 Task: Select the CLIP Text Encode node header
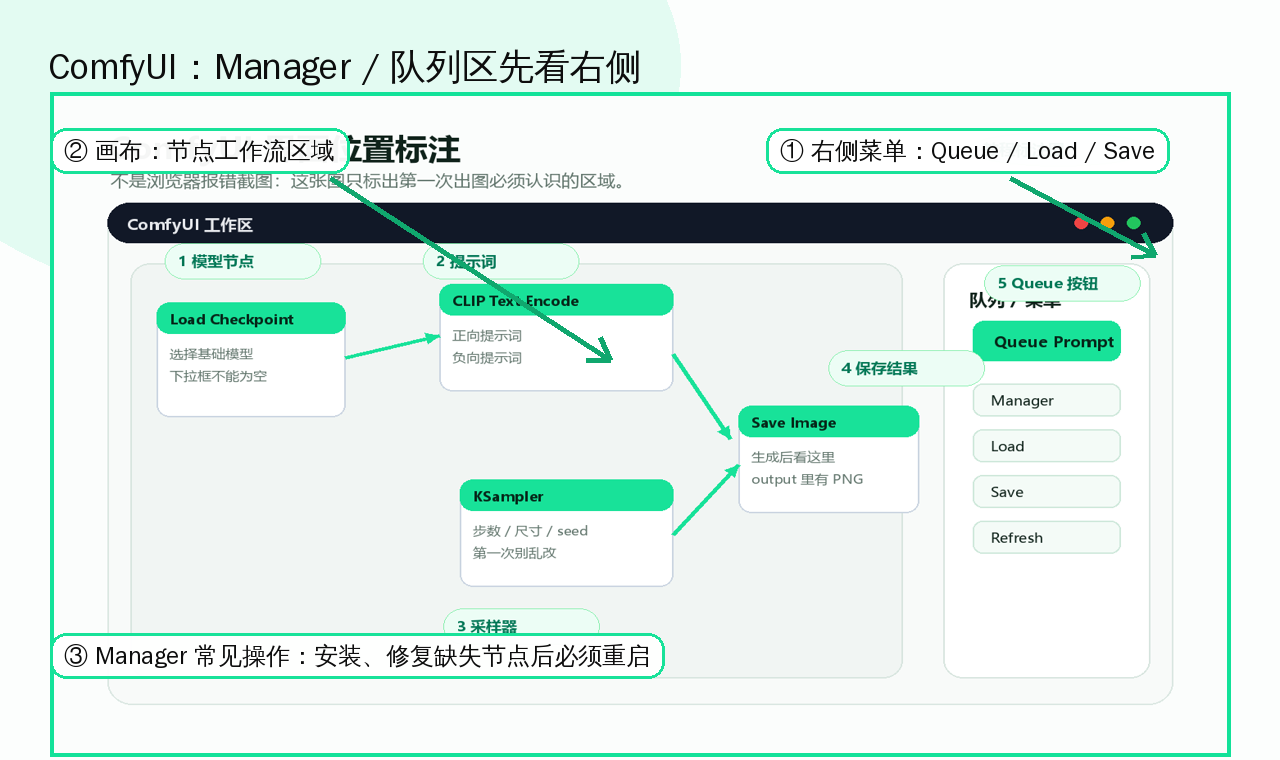[556, 300]
